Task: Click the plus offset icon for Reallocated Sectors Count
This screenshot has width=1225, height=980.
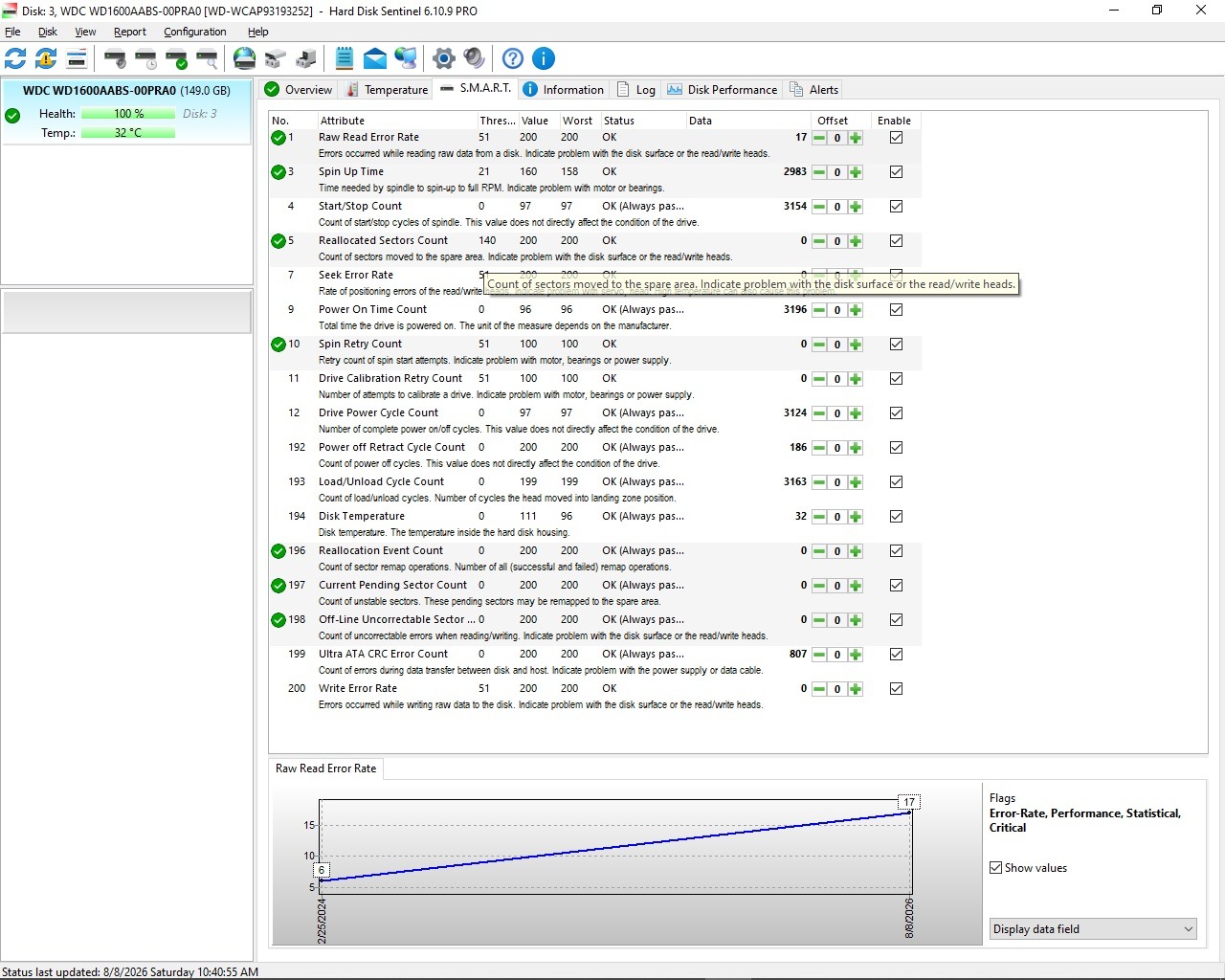Action: coord(856,241)
